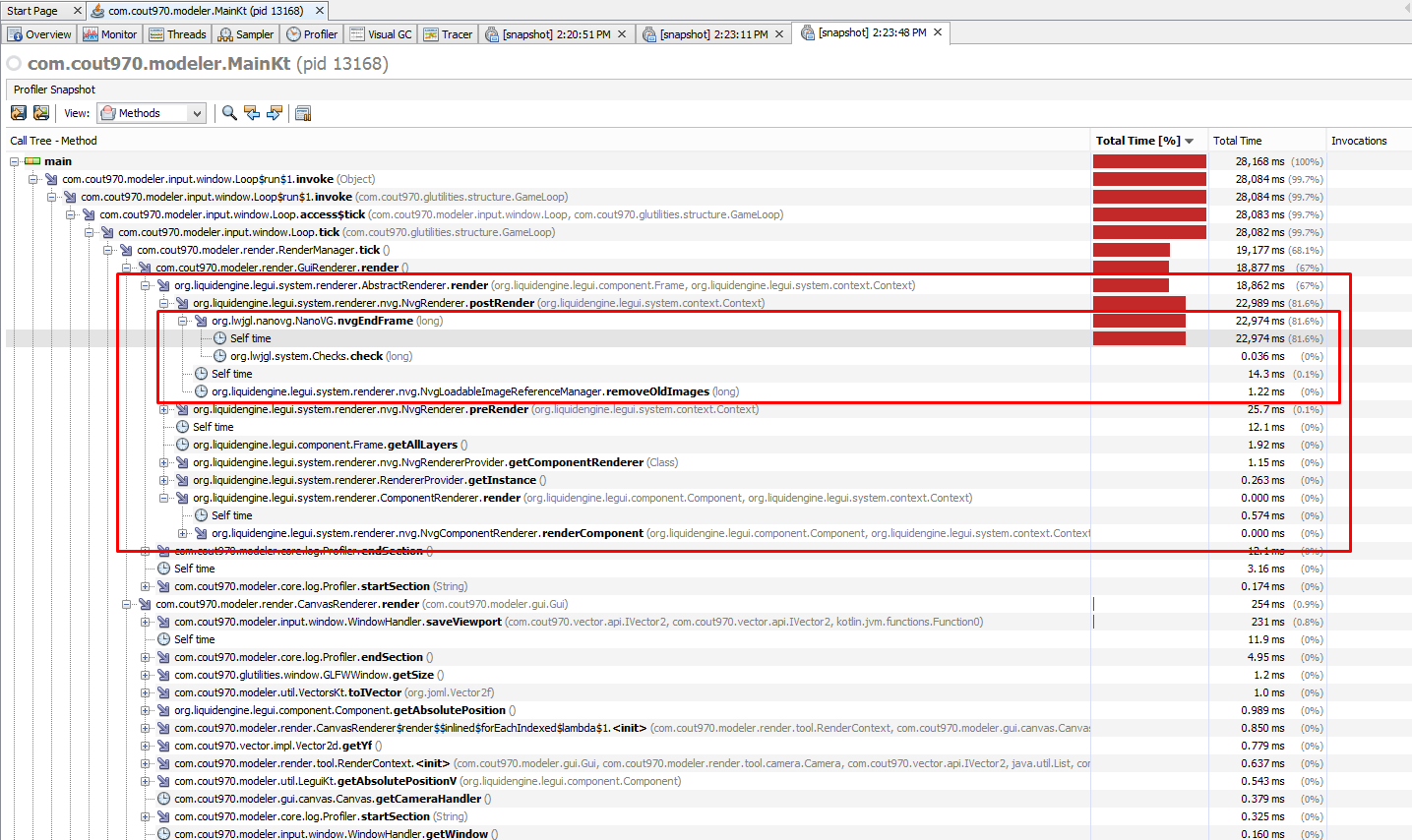Select the snapshot 2:20:51 PM tab
This screenshot has height=840, width=1412.
(556, 34)
